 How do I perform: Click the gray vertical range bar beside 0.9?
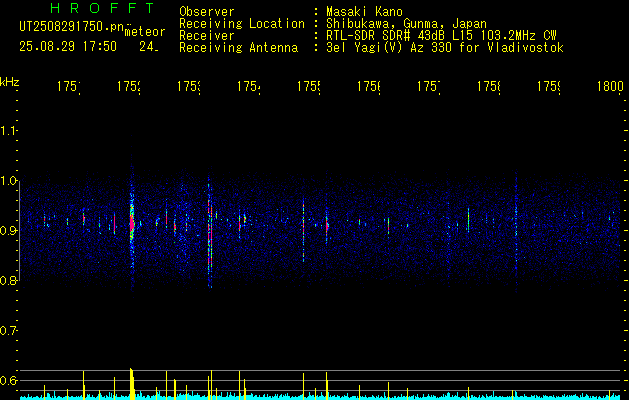click(x=19, y=230)
